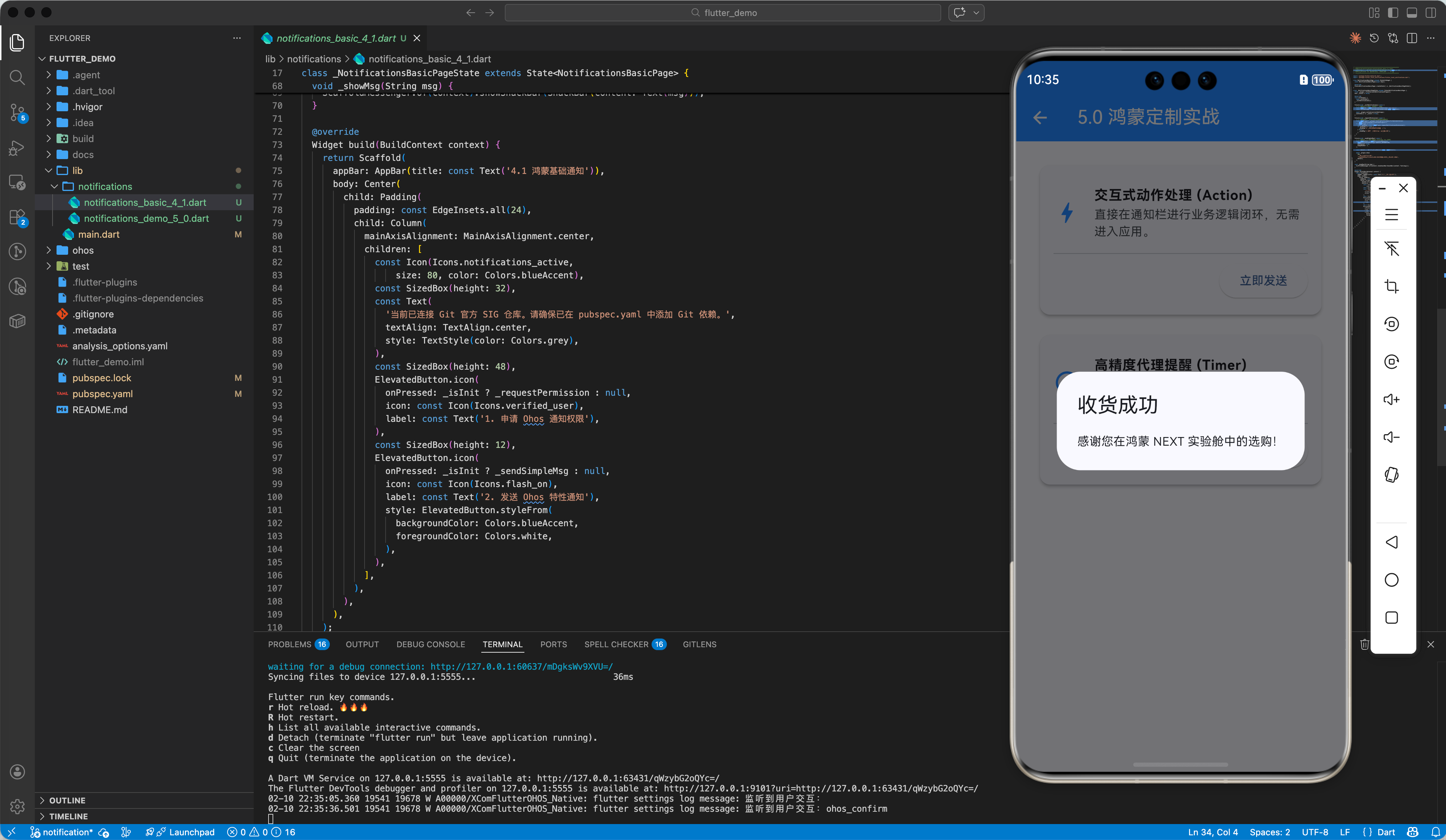This screenshot has width=1446, height=840.
Task: Click the emulator always-on-top pin icon
Action: click(x=1392, y=249)
